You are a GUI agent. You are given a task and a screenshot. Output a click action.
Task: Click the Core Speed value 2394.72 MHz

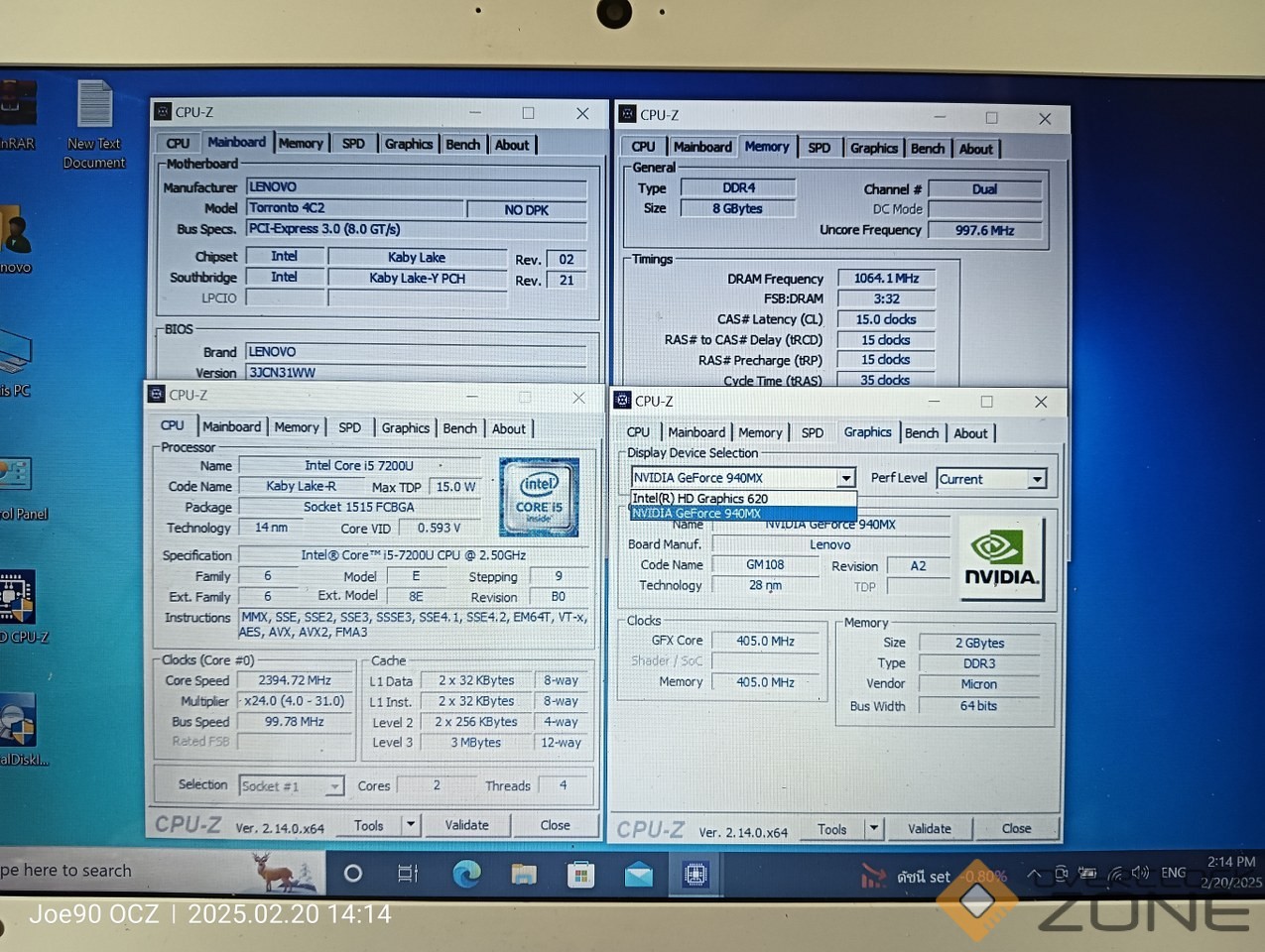click(295, 680)
